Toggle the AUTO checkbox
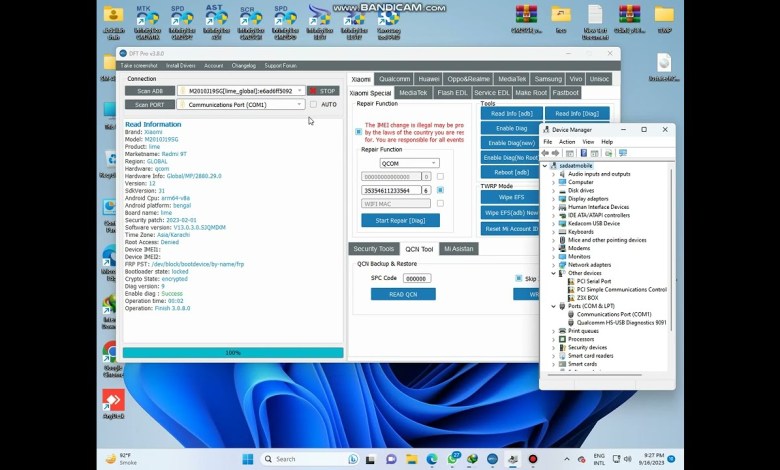780x470 pixels. point(313,104)
